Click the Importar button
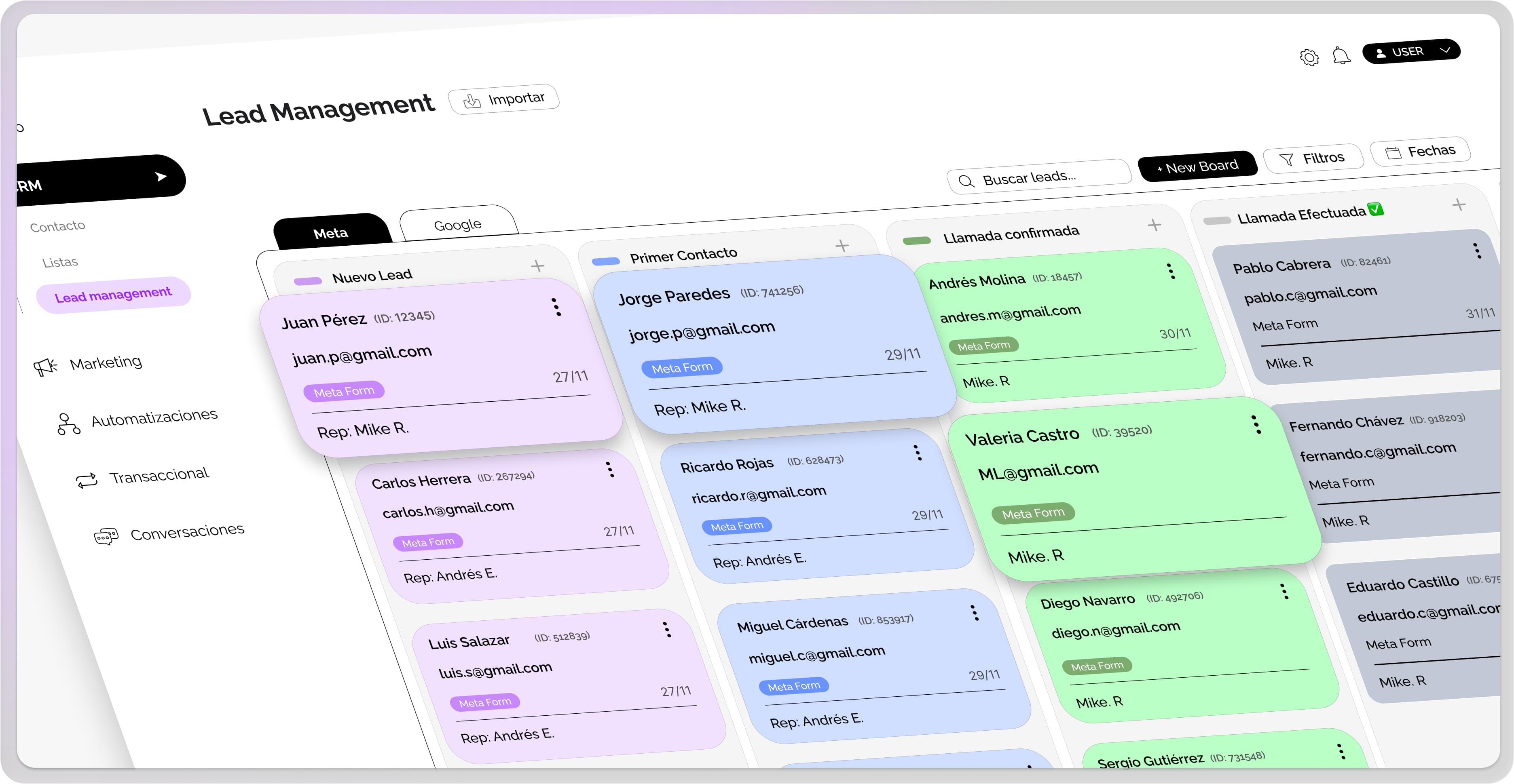The image size is (1514, 784). pos(504,99)
